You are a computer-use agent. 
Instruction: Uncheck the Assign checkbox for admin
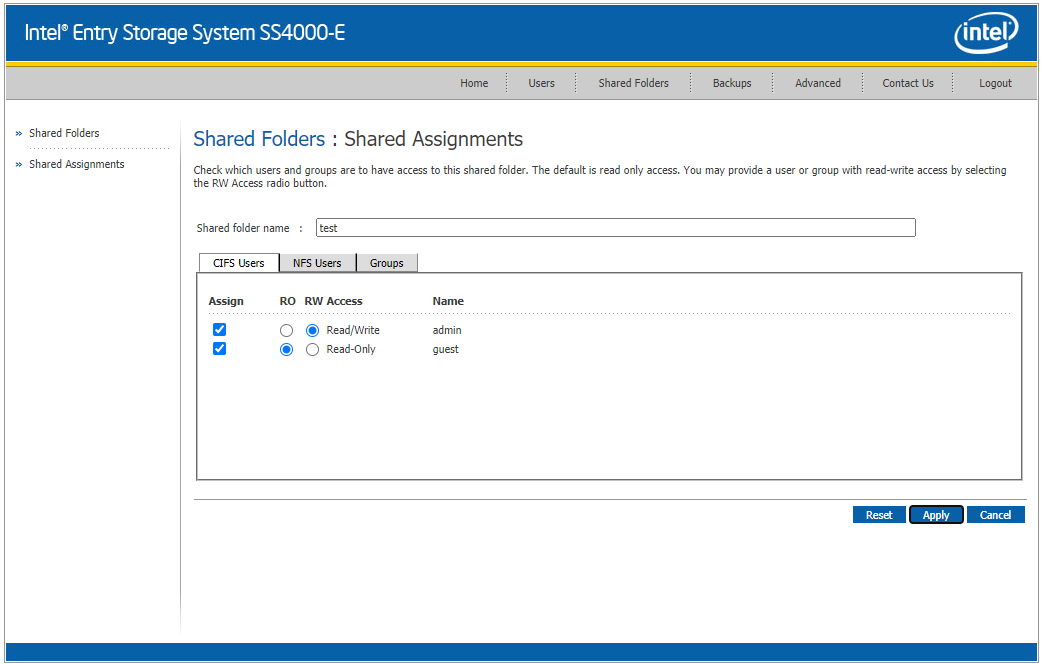[219, 330]
